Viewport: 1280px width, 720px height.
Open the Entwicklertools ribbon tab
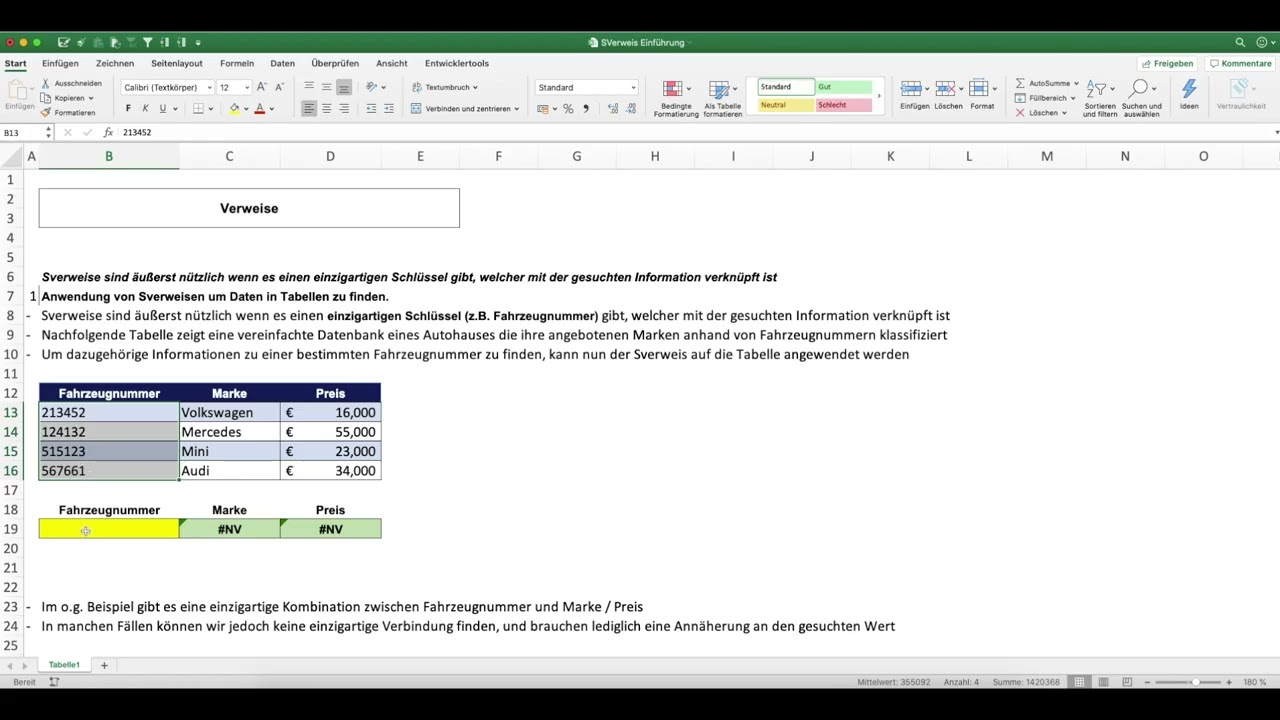tap(457, 63)
